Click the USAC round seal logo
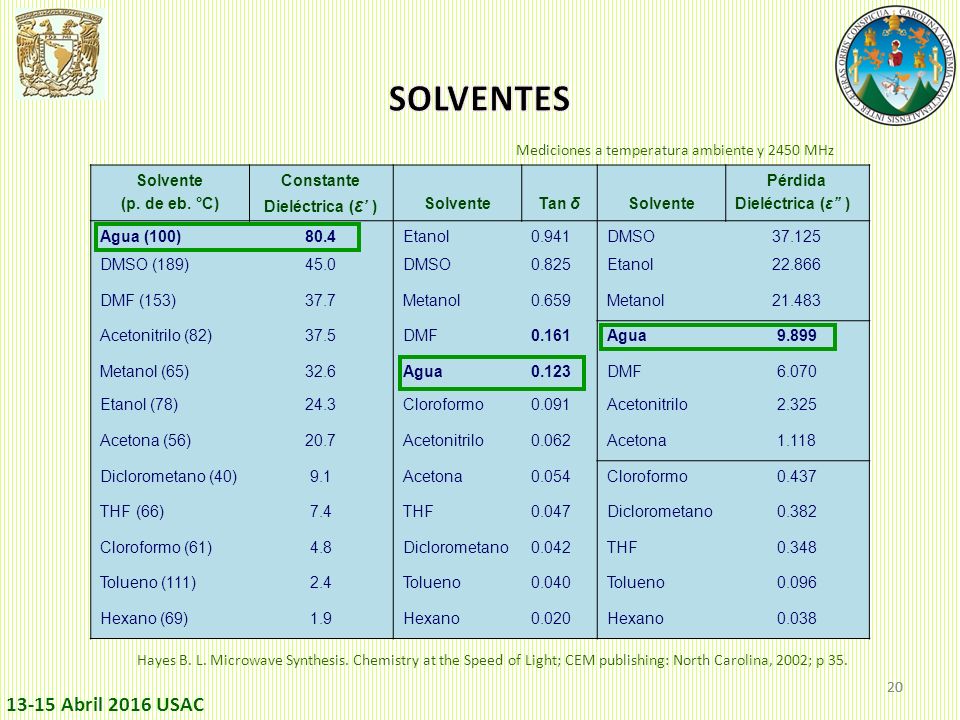The width and height of the screenshot is (960, 720). pos(896,64)
